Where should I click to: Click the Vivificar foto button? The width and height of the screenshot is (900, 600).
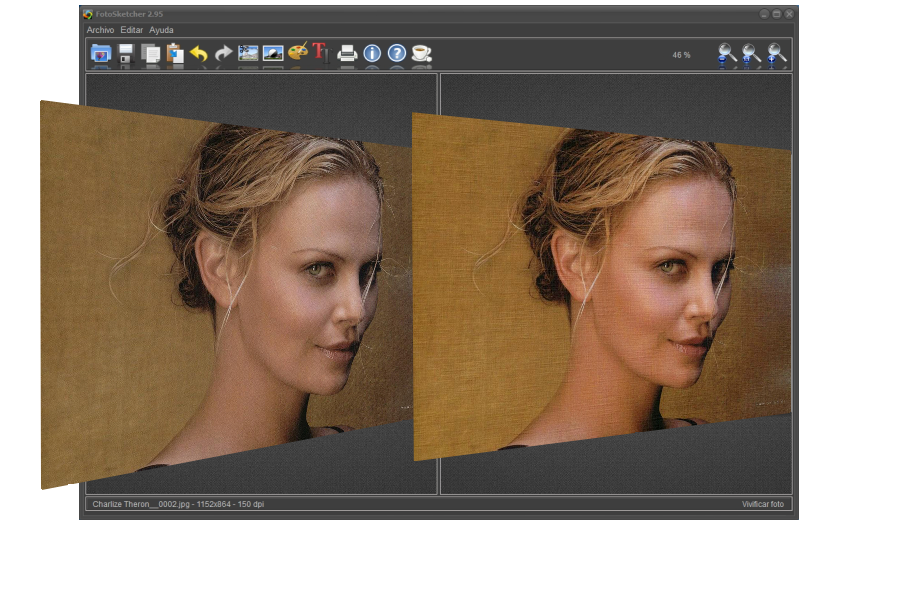point(763,505)
